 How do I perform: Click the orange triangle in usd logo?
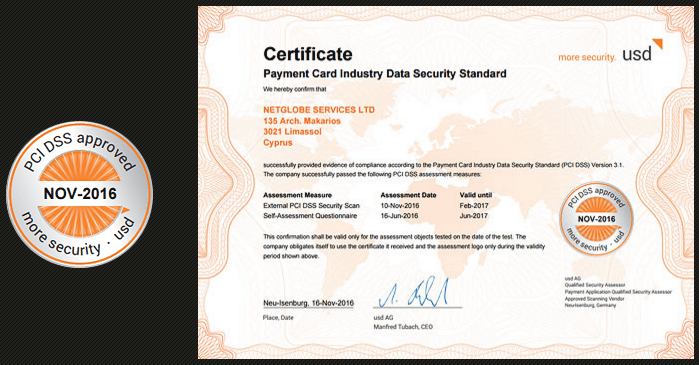(x=658, y=44)
